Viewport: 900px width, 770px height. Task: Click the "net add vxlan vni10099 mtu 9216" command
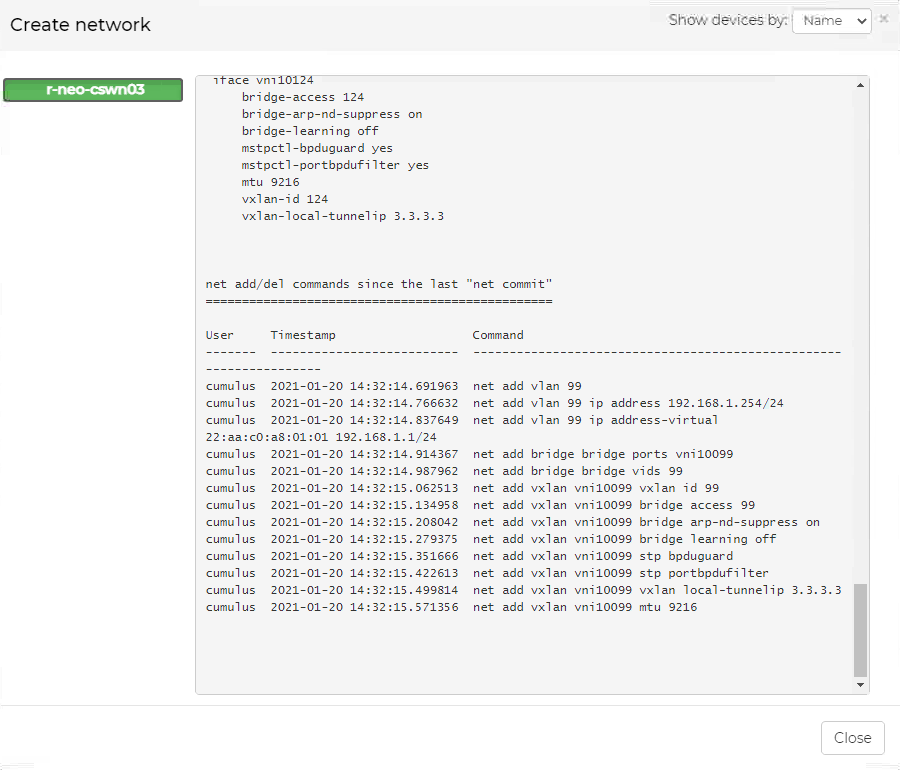(x=585, y=607)
